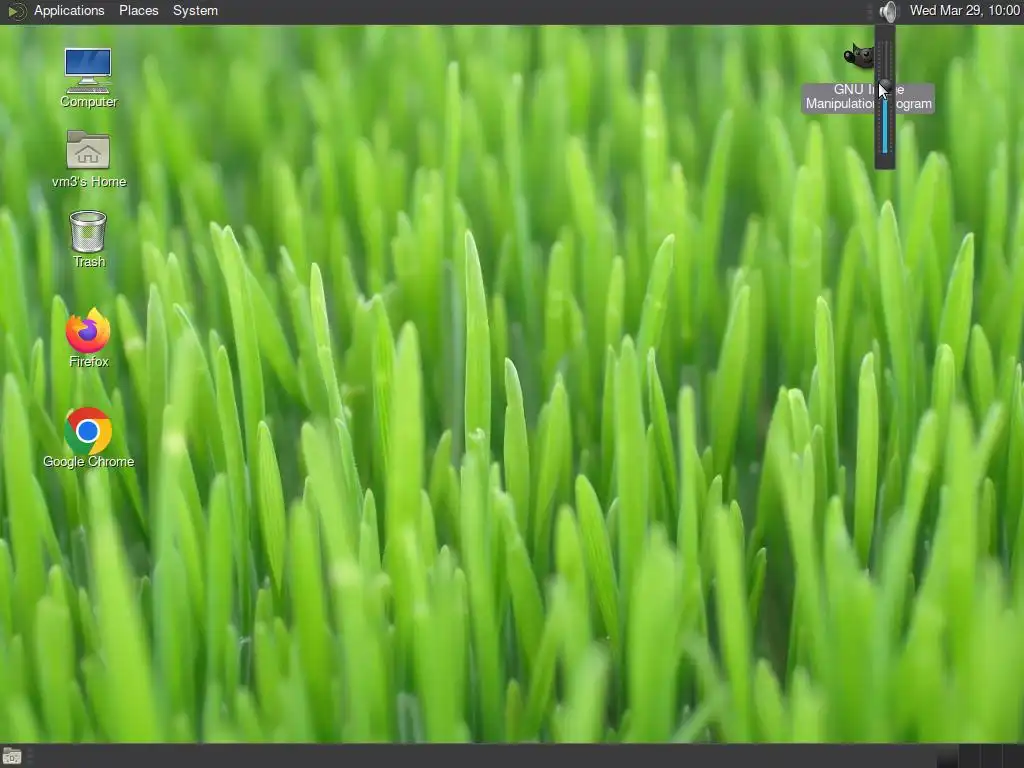
Task: Open the clock showing Wed Mar 29, 10:00
Action: 965,10
